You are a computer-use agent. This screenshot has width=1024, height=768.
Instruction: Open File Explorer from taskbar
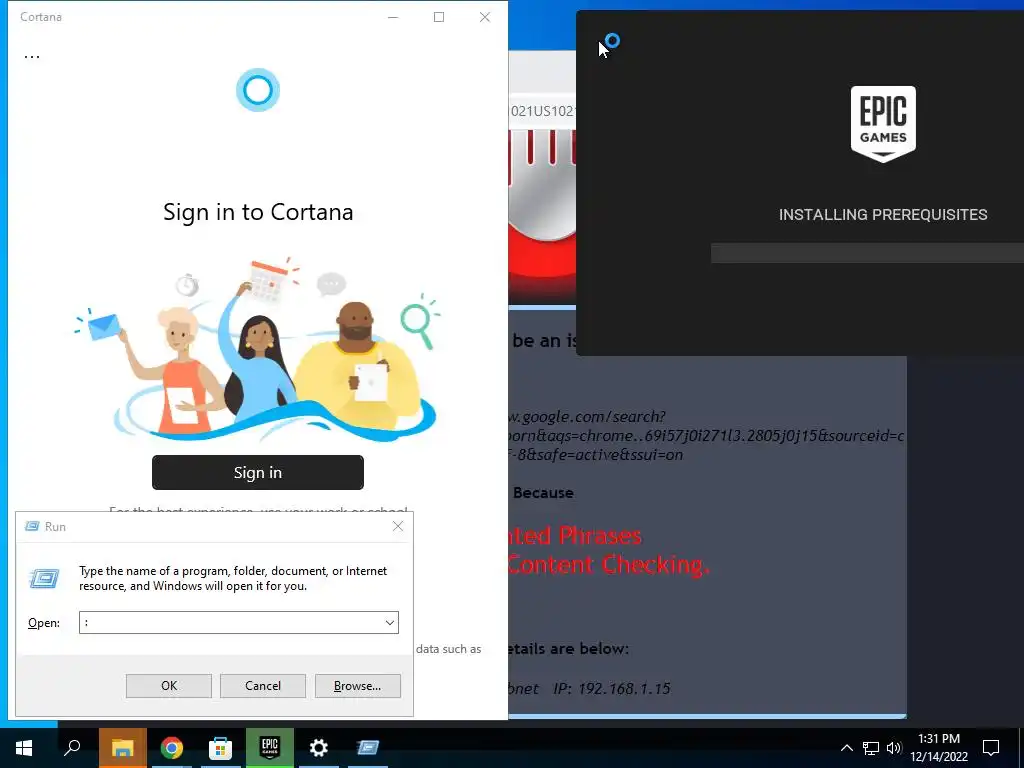coord(122,748)
